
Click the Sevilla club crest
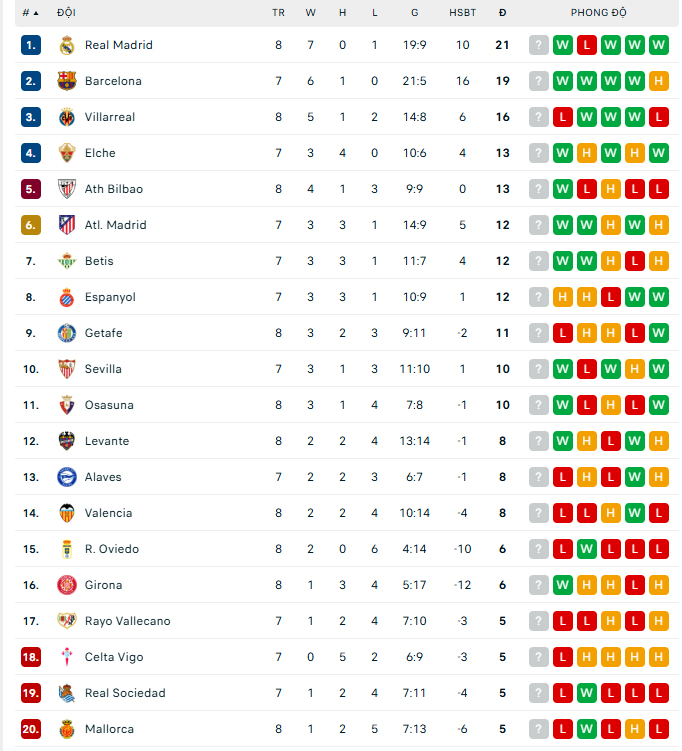click(x=67, y=369)
